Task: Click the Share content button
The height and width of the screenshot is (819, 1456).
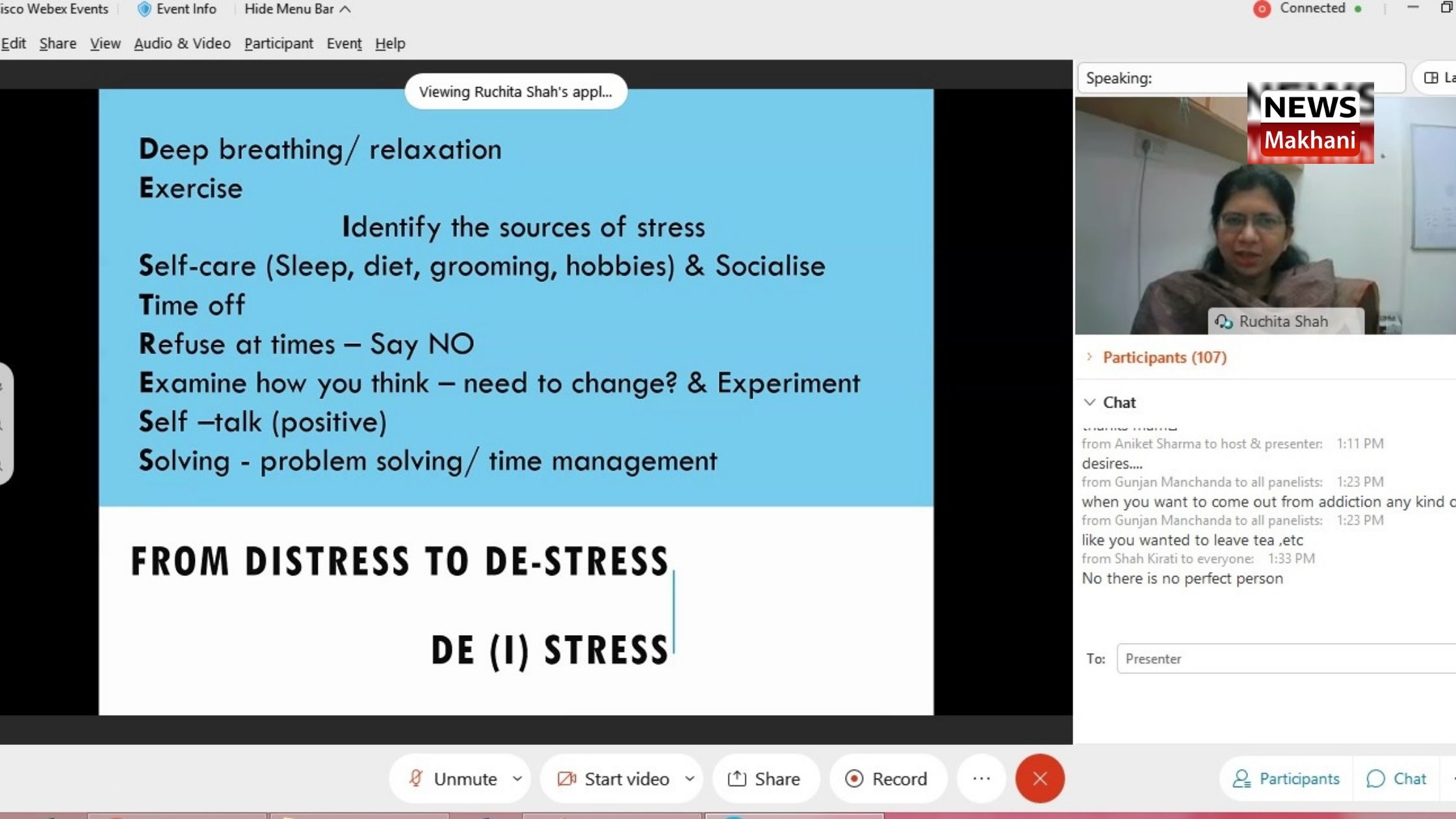Action: 764,778
